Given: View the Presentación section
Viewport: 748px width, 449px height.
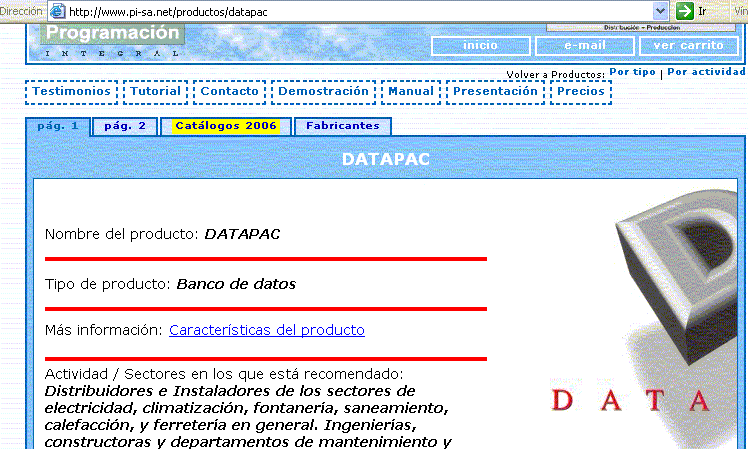Looking at the screenshot, I should (495, 92).
